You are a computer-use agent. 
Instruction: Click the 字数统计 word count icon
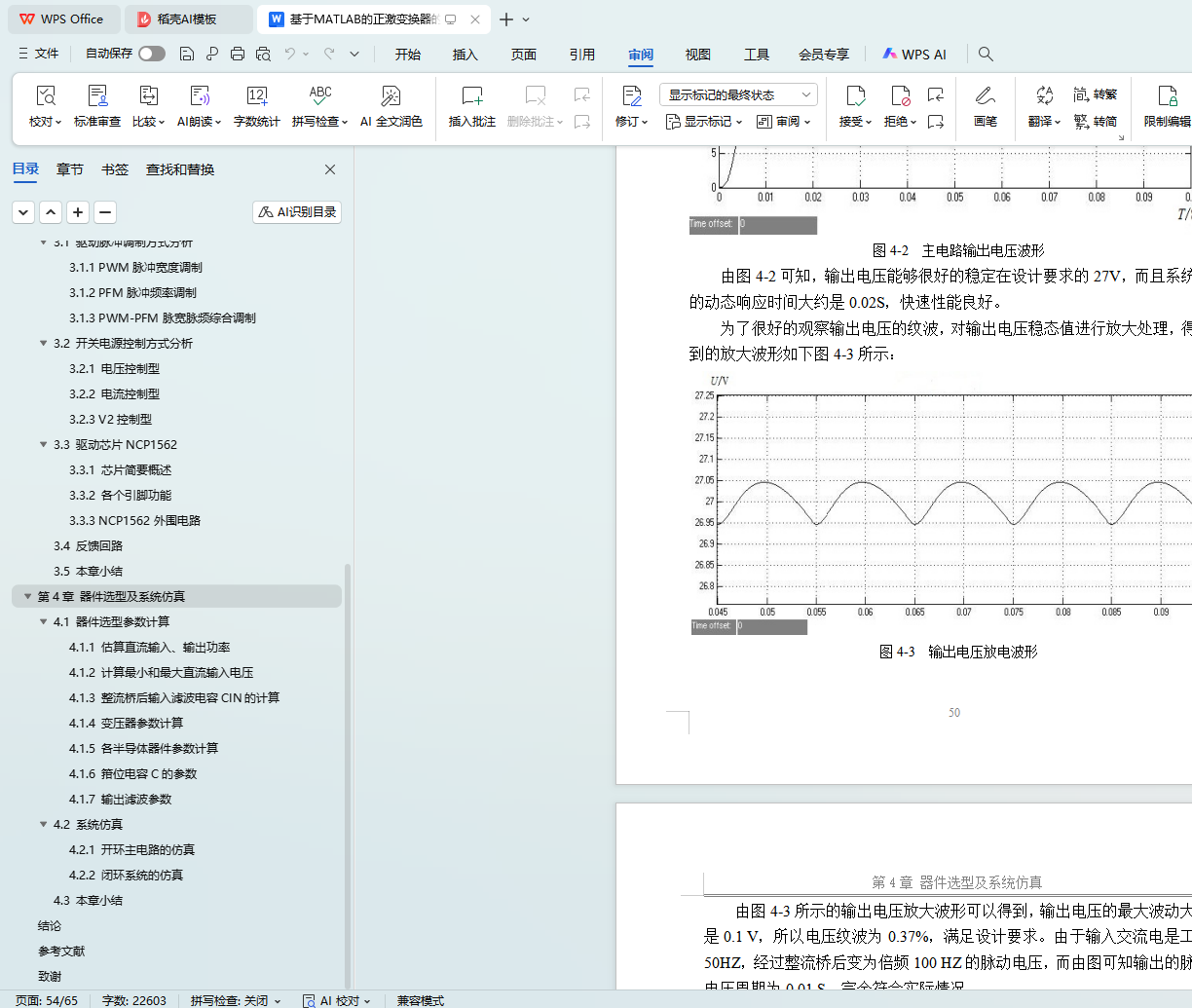[256, 106]
